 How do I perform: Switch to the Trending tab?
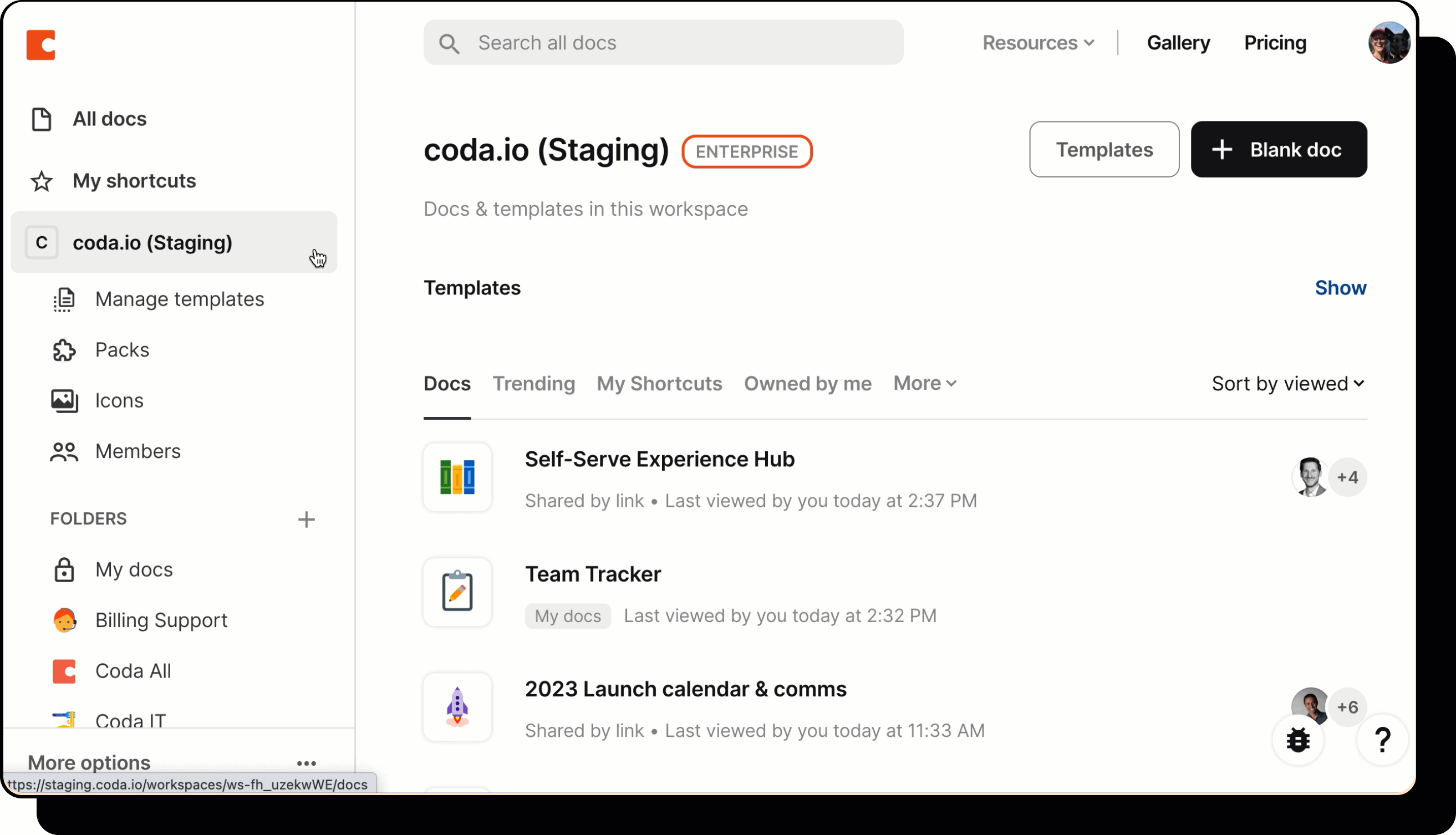[x=533, y=383]
